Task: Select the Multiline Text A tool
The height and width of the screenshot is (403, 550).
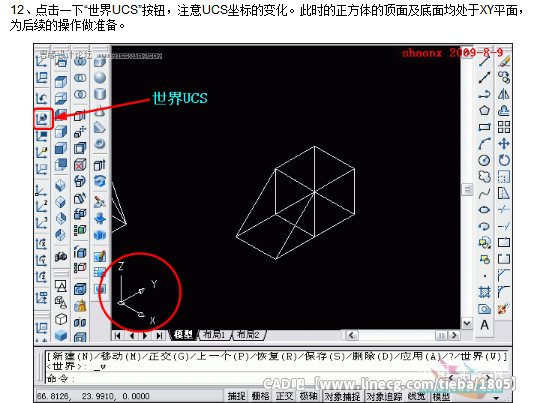Action: pos(484,325)
